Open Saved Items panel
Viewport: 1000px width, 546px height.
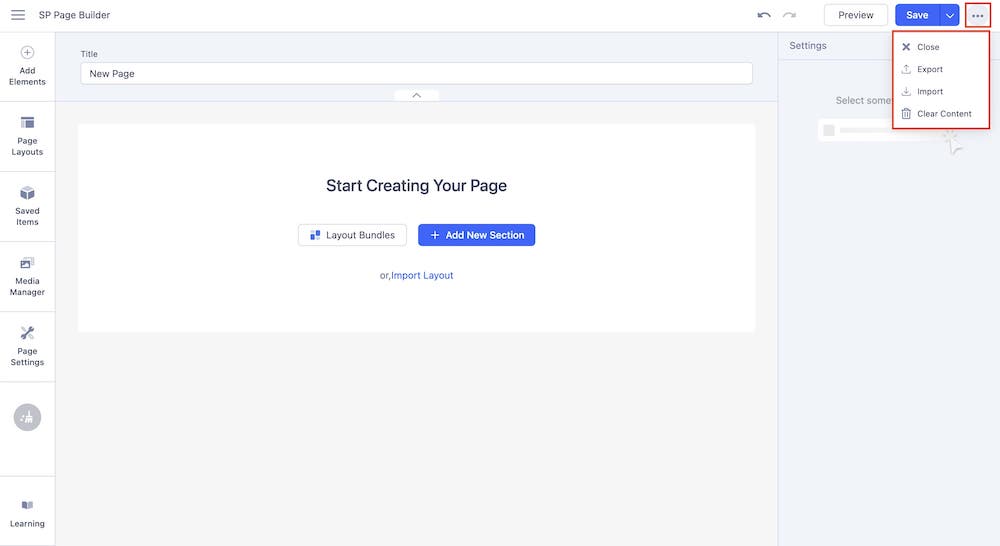pos(27,206)
